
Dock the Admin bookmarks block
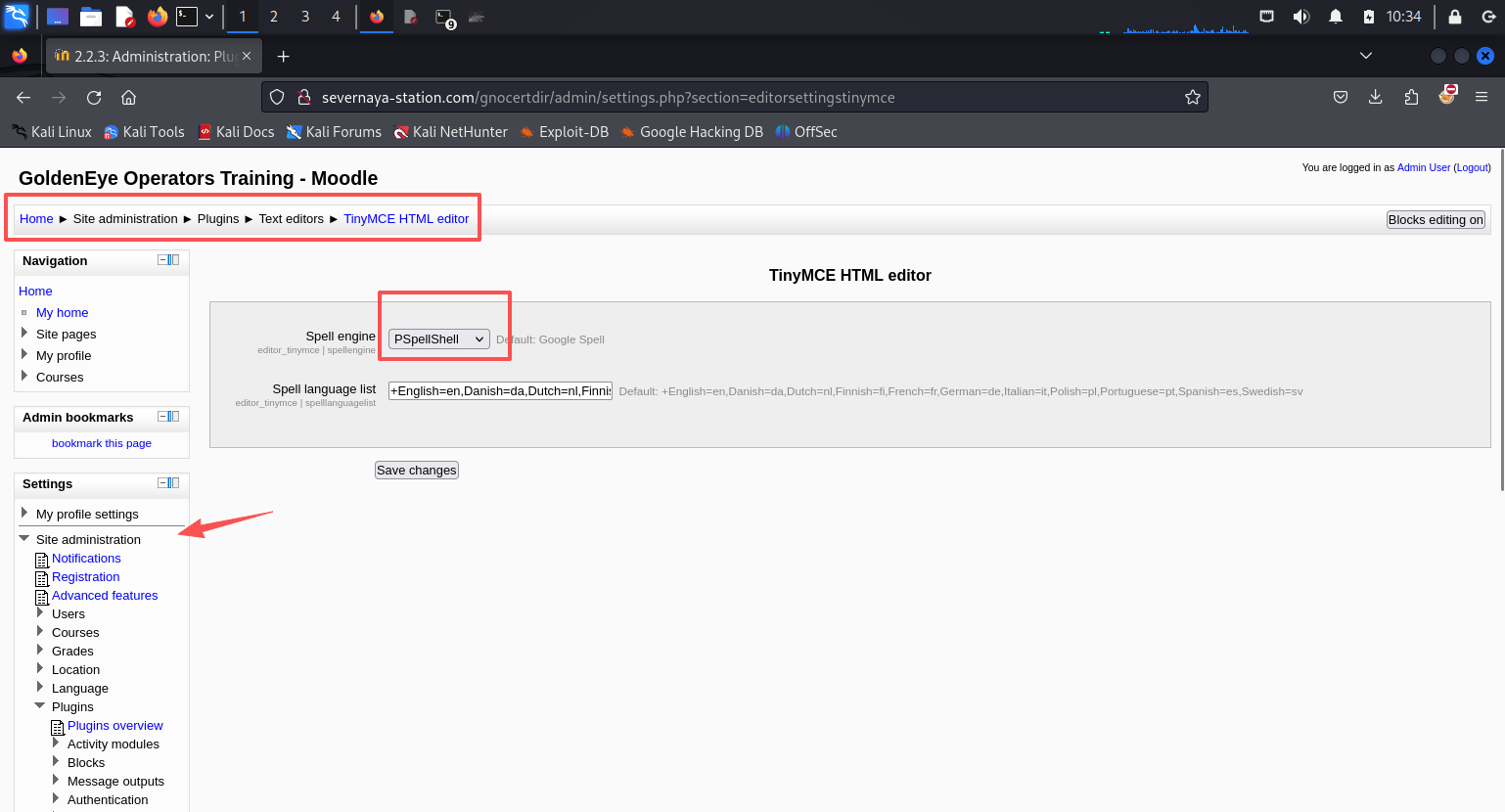click(174, 417)
